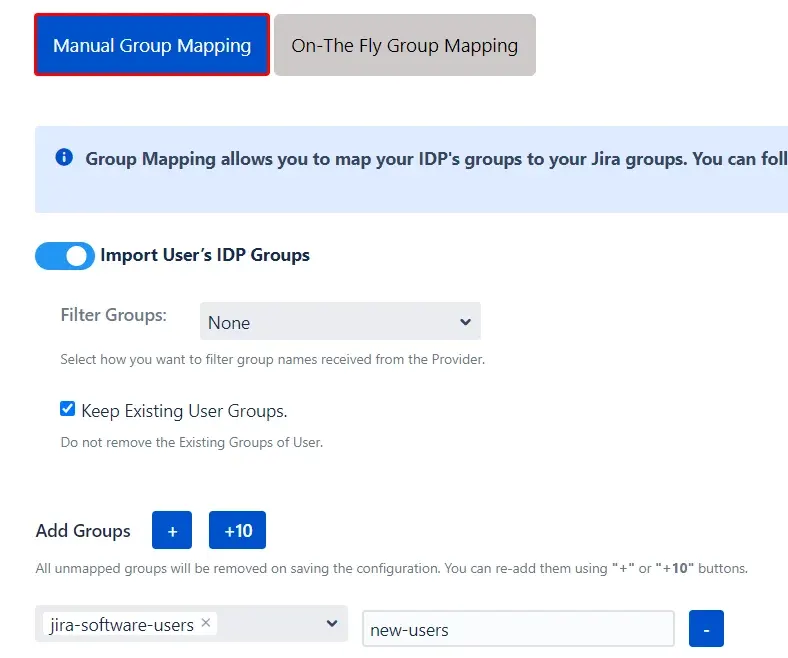
Task: Click the blue info icon in banner
Action: (x=64, y=157)
